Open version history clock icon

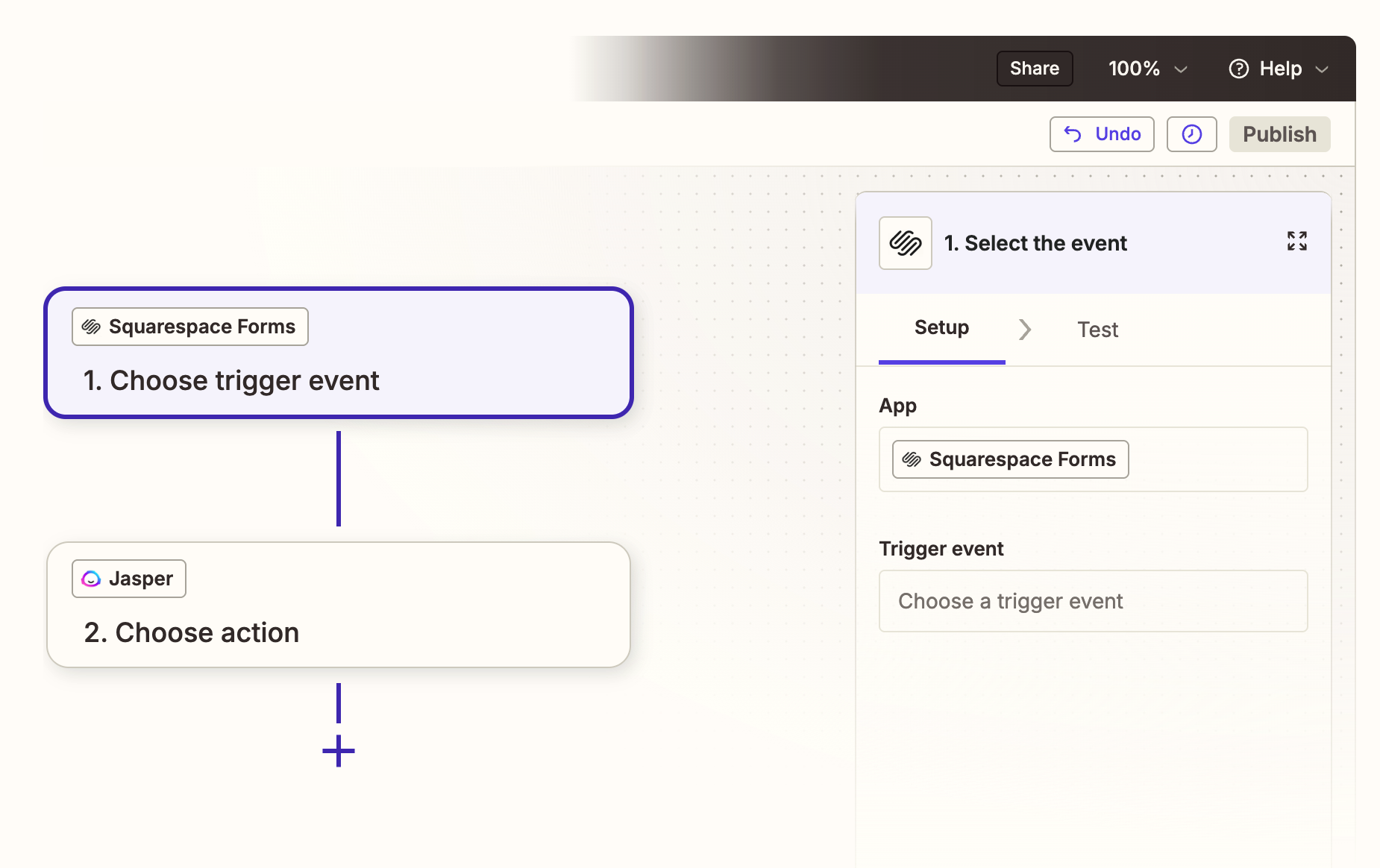tap(1192, 134)
